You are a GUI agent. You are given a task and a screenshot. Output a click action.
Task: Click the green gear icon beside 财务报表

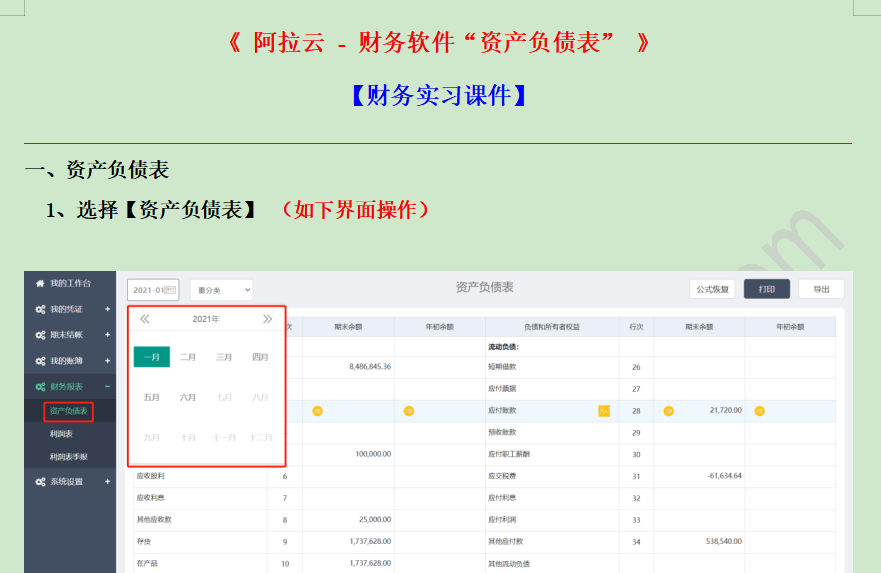[x=40, y=386]
